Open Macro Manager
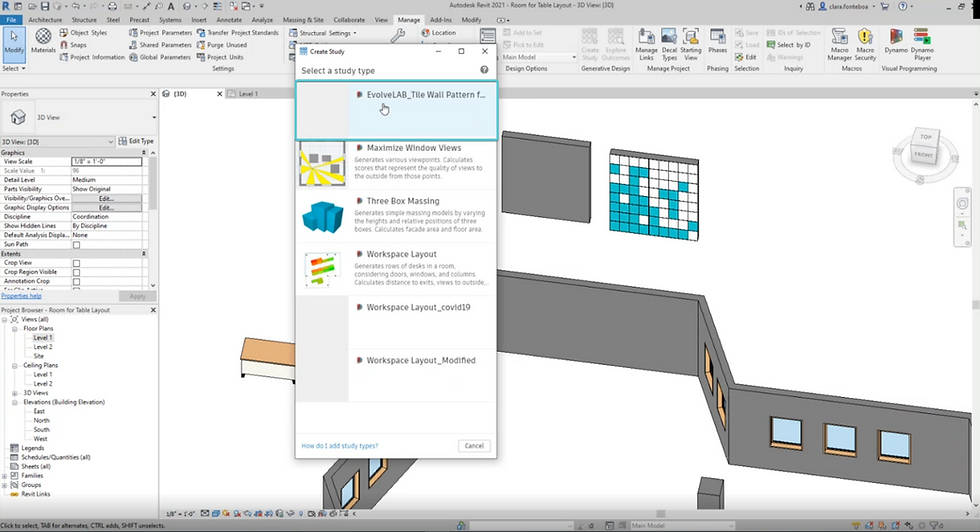980x532 pixels. tap(839, 44)
